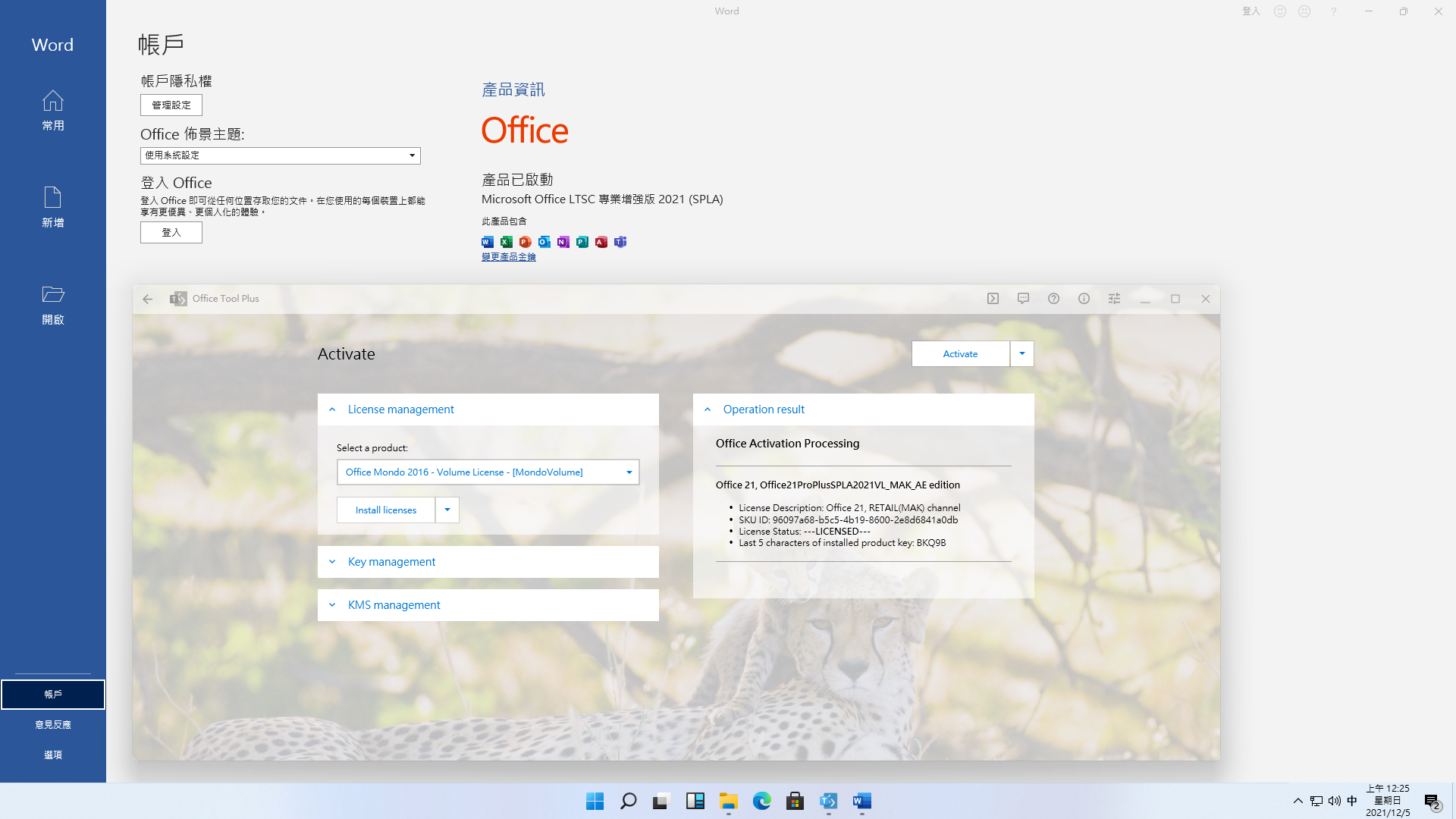Click the Outlook icon in product list

click(544, 242)
